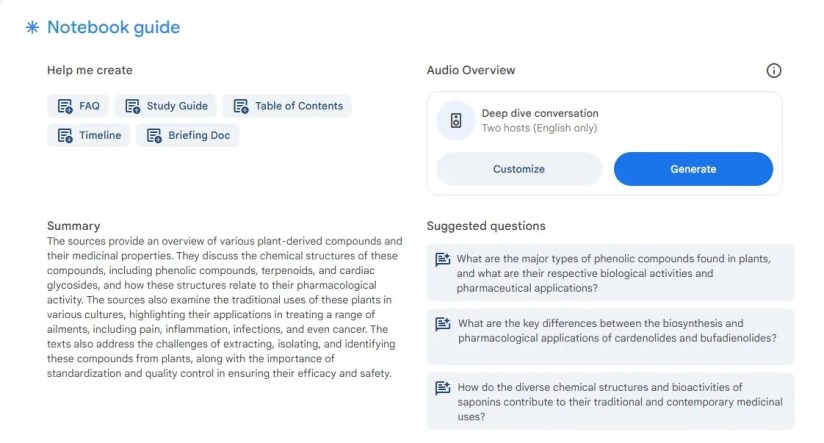Click the Timeline document icon
This screenshot has height=443, width=824.
point(65,136)
